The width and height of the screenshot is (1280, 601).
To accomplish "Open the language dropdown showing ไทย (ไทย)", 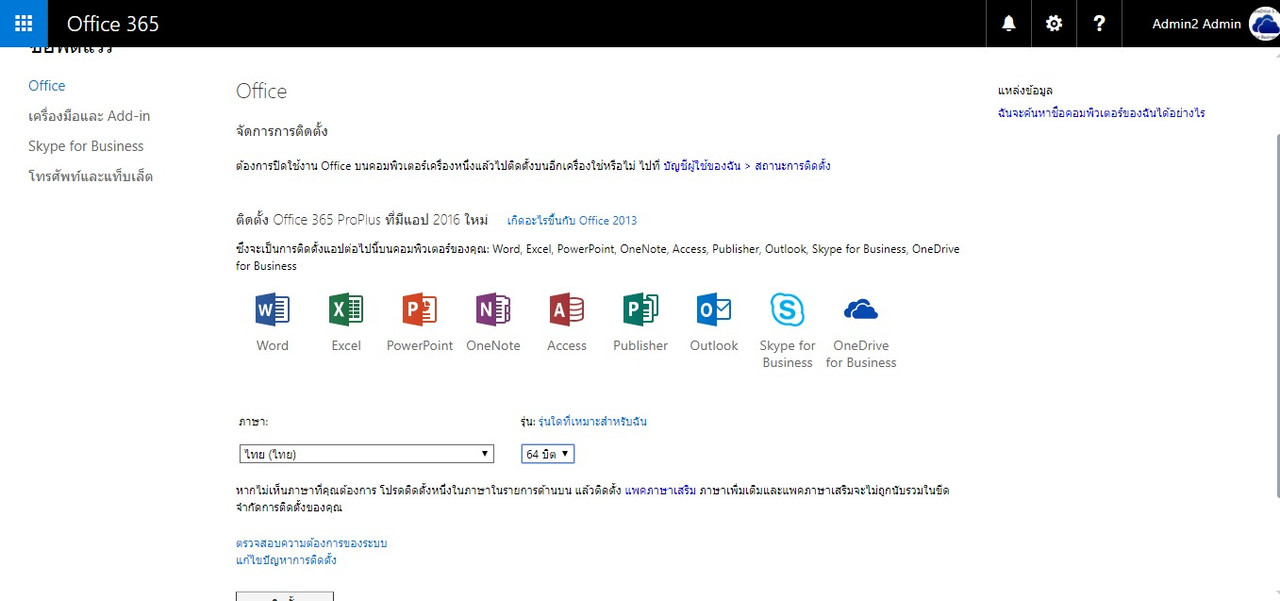I will point(367,454).
